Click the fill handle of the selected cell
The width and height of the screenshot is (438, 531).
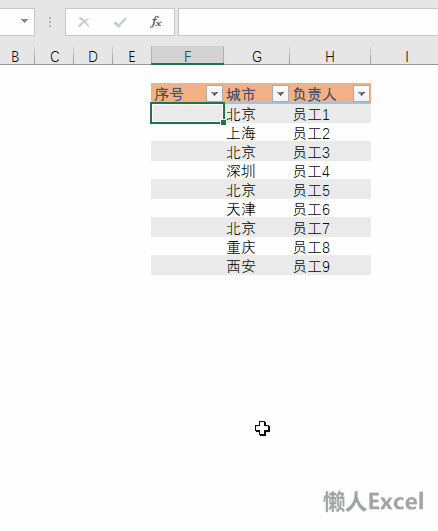(223, 122)
